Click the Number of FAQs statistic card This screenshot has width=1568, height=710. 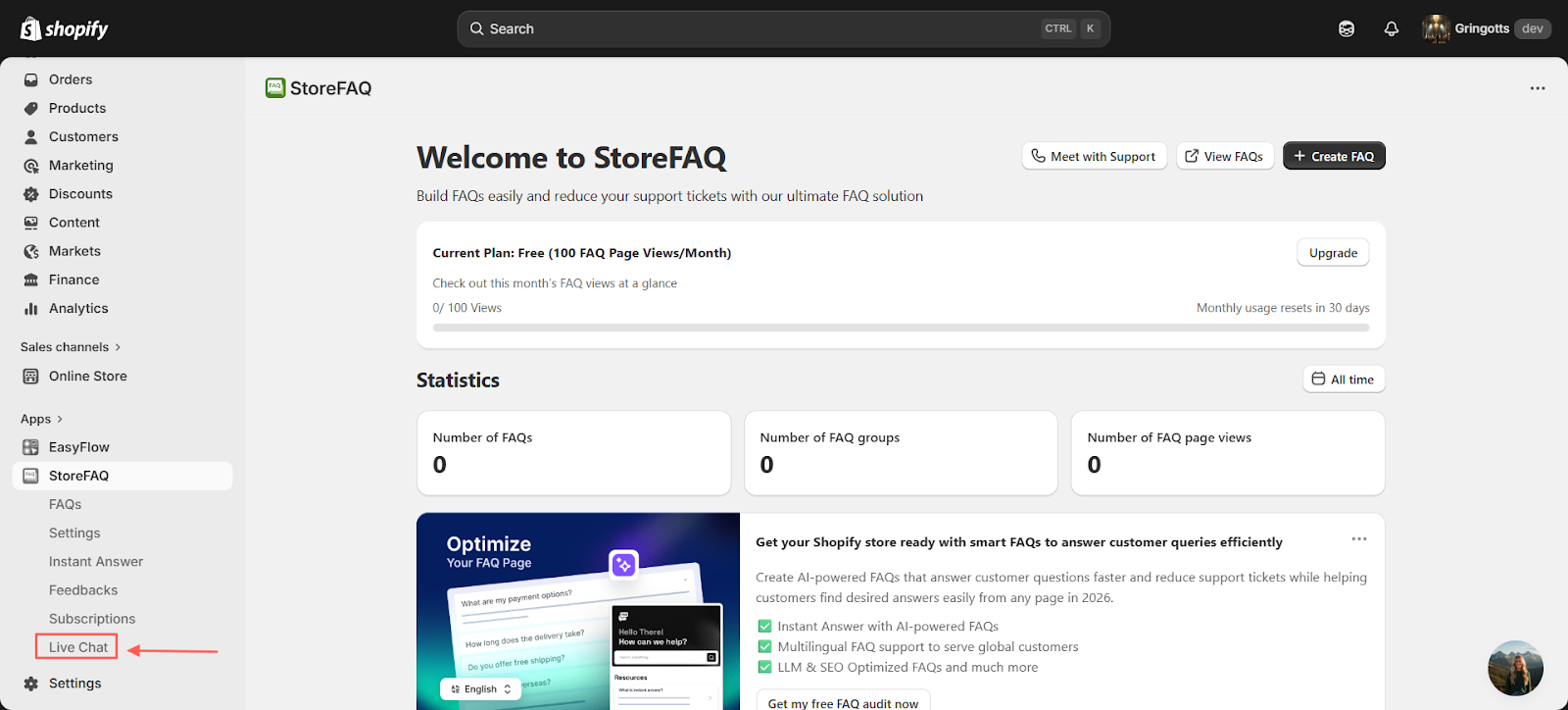tap(574, 453)
